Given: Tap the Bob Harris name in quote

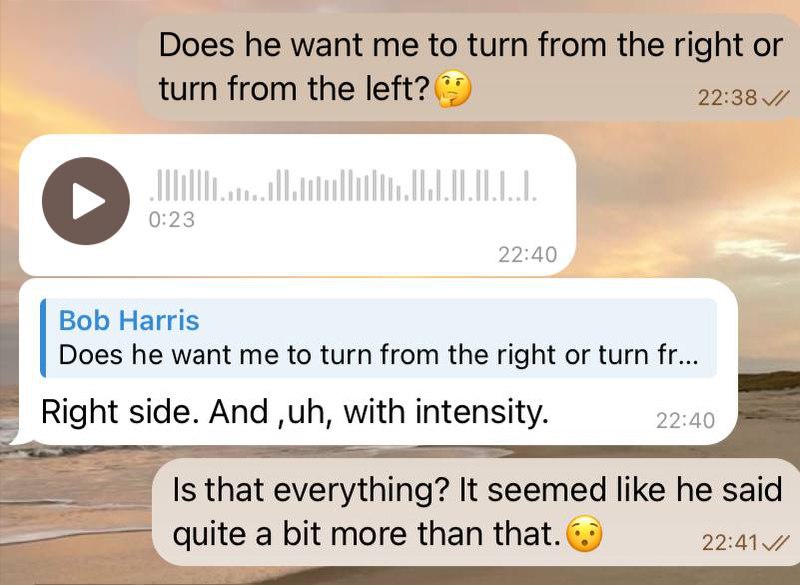Looking at the screenshot, I should pos(129,320).
